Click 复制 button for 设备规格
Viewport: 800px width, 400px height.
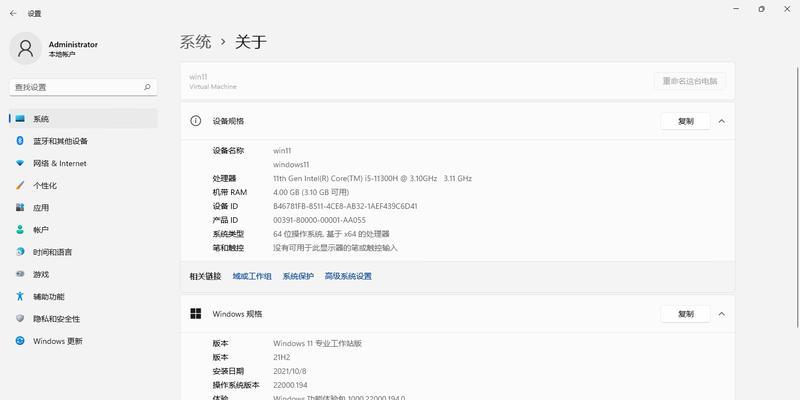pos(685,121)
